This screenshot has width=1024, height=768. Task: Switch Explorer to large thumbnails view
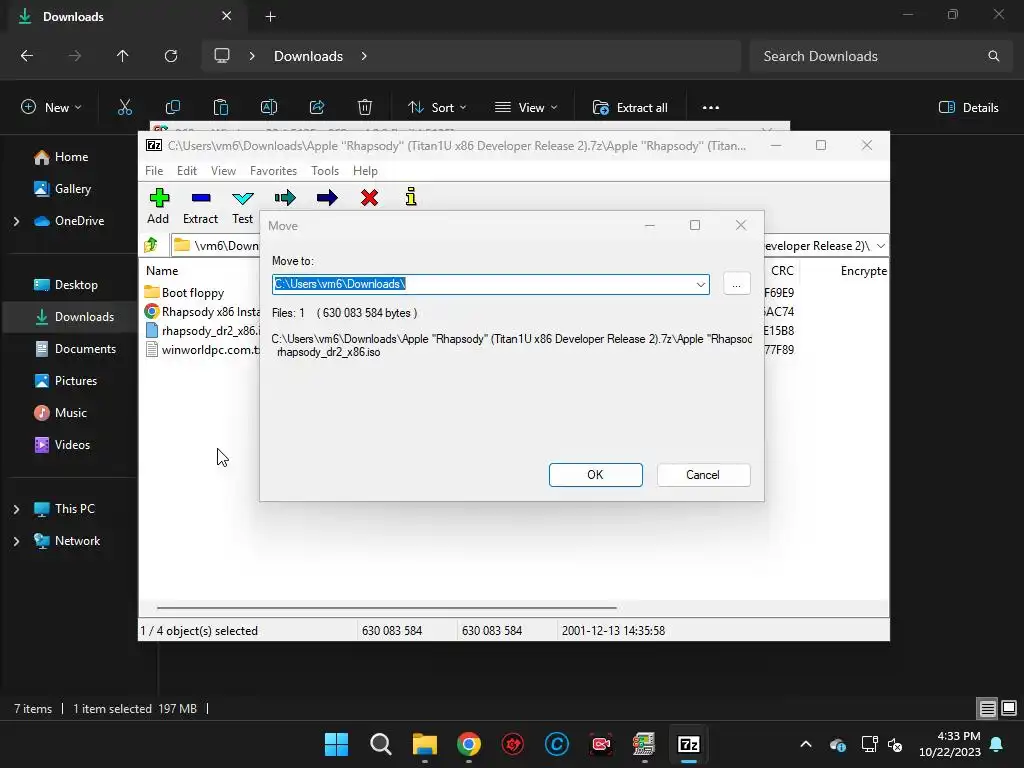(x=1009, y=708)
